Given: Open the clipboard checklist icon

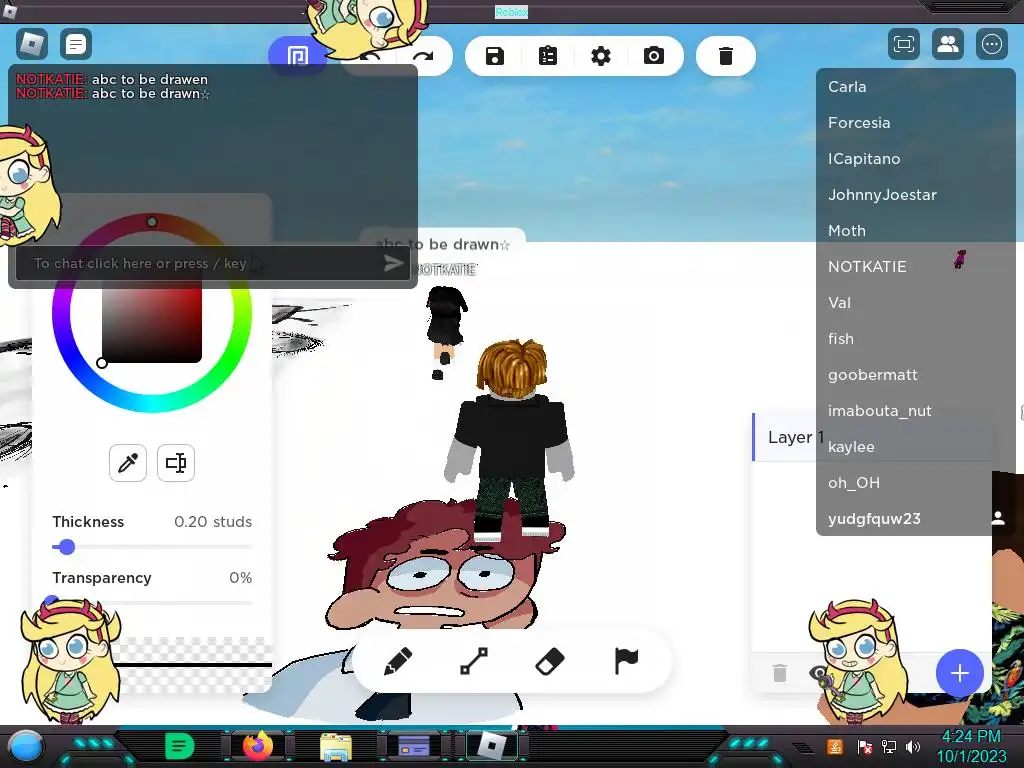Looking at the screenshot, I should click(548, 56).
